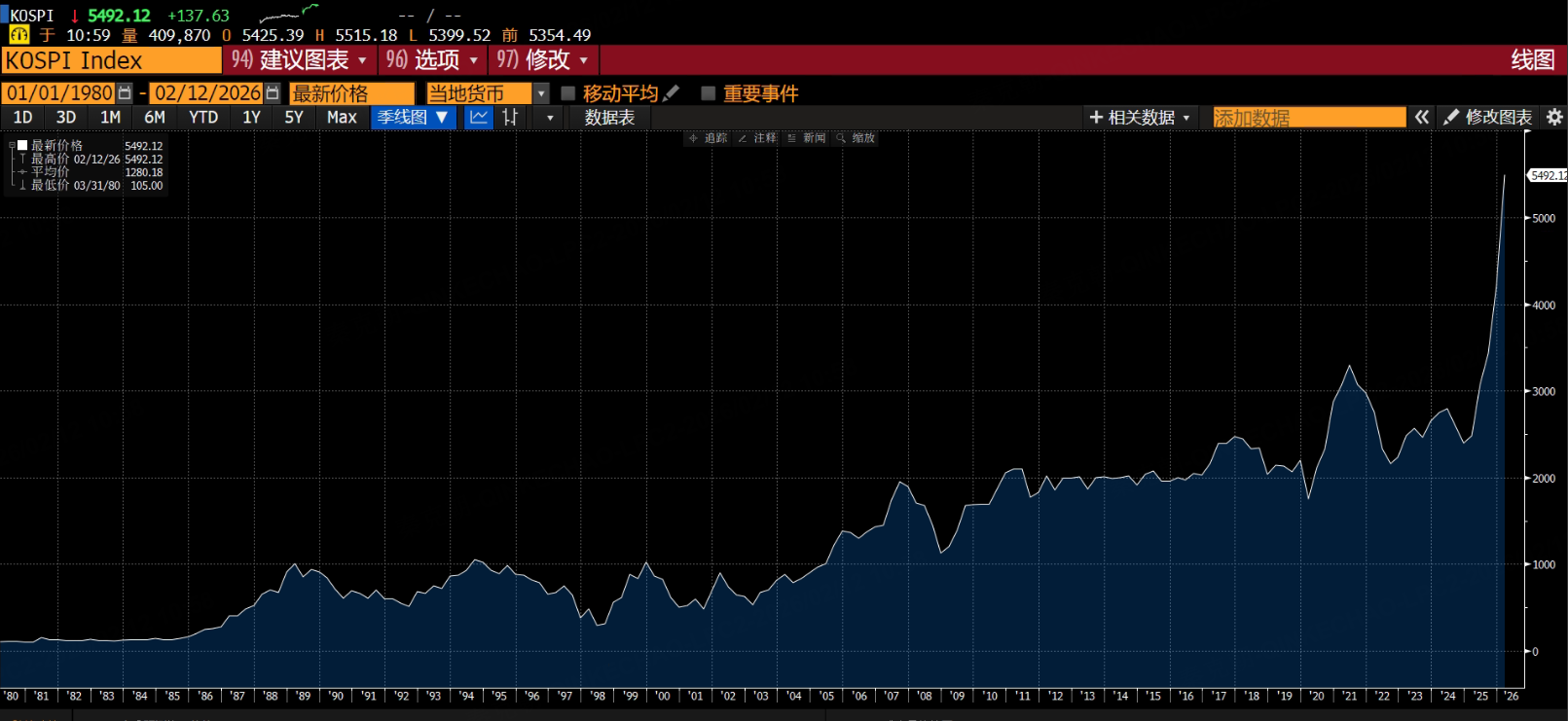
Task: Click the 添加数据 input field
Action: pyautogui.click(x=1308, y=118)
